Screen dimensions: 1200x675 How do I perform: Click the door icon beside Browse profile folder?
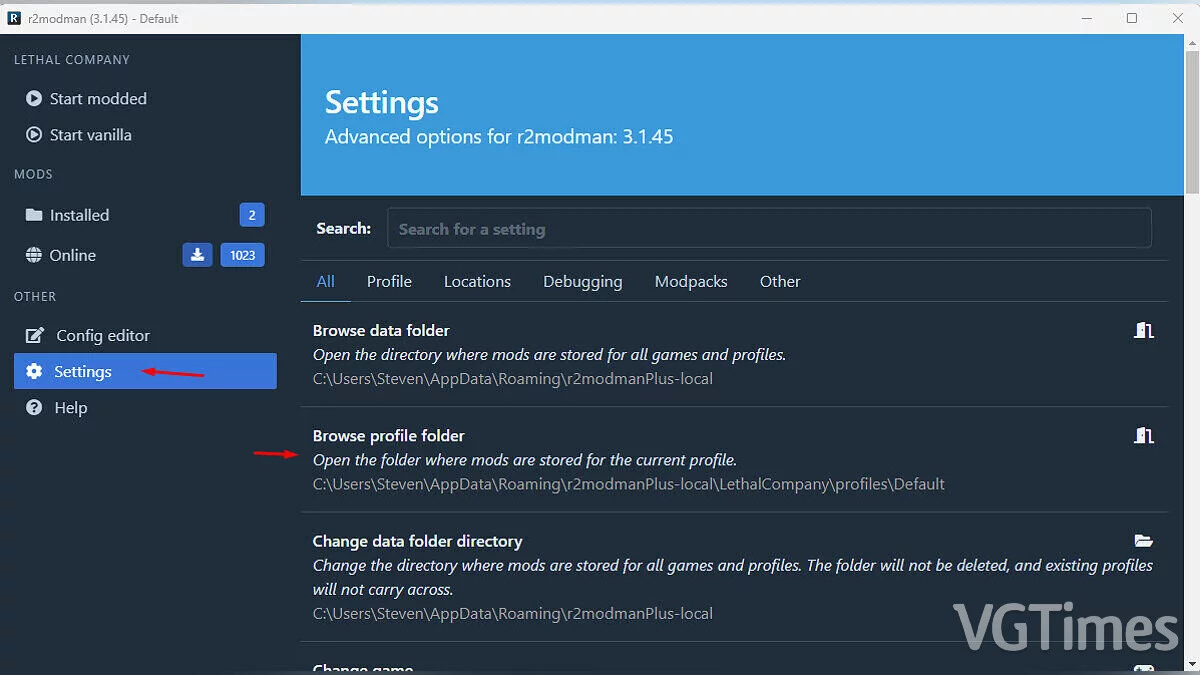1144,436
